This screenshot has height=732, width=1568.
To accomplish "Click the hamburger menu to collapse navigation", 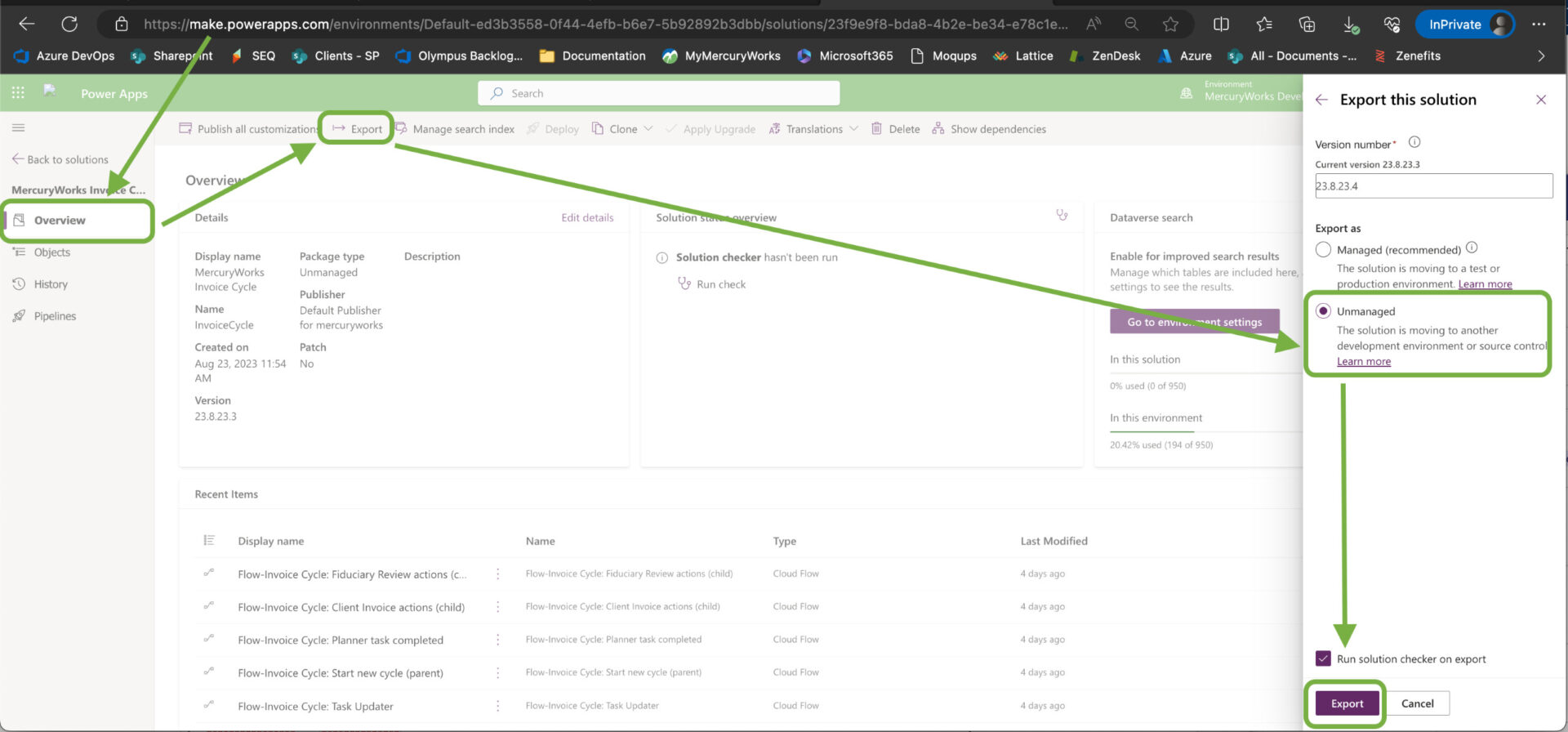I will [18, 127].
